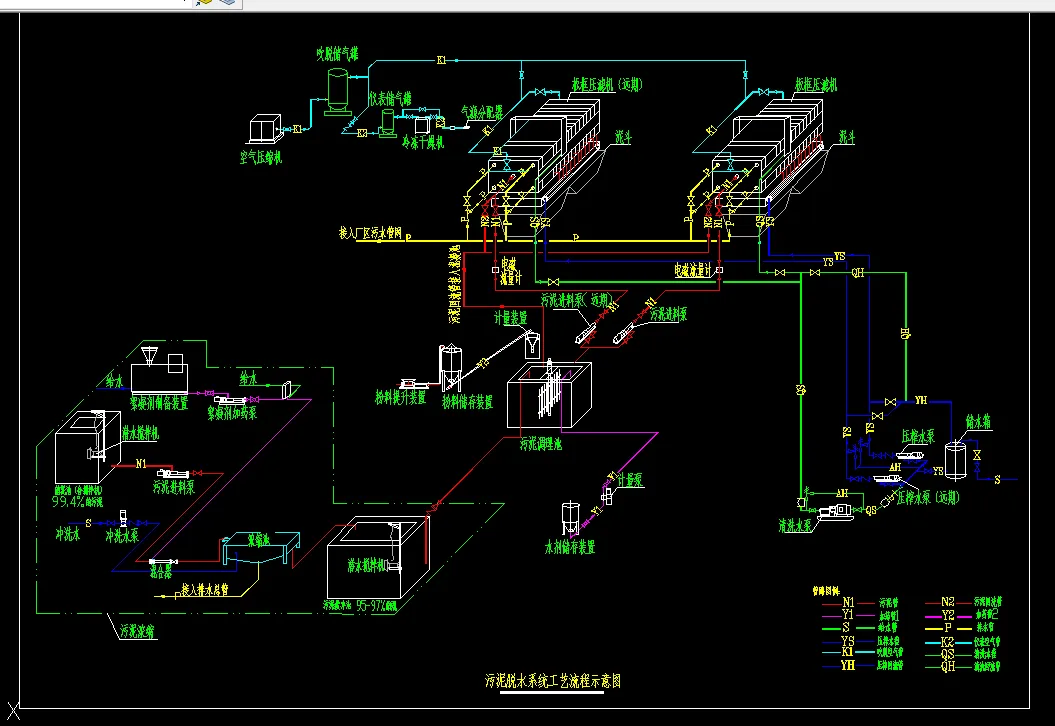Select the flocculant preparation device symbol
Viewport: 1055px width, 726px height.
159,371
